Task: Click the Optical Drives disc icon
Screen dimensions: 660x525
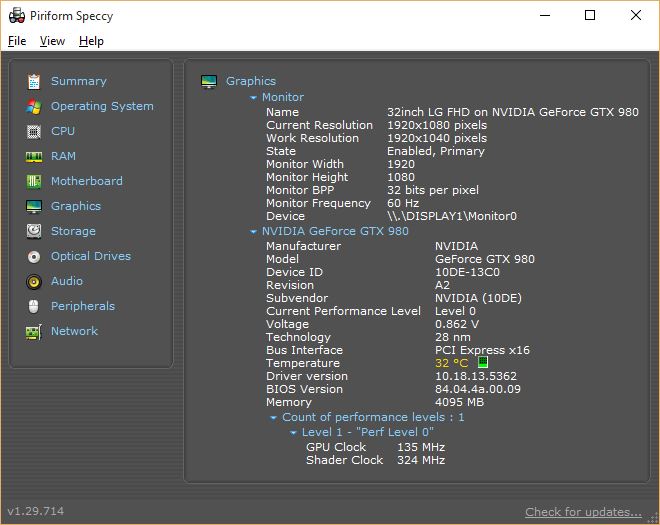Action: (x=34, y=256)
